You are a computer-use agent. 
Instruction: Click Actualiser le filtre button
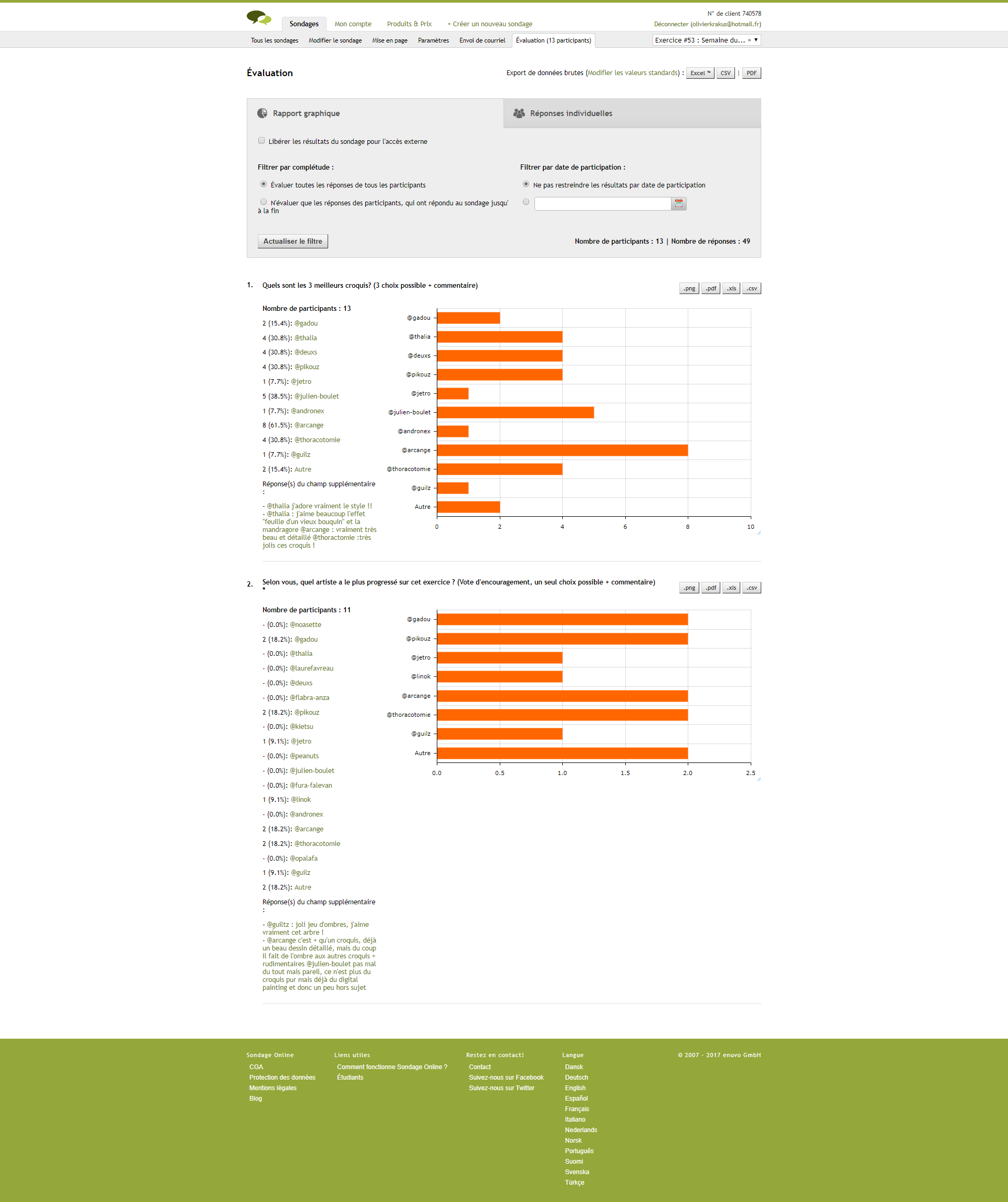click(292, 242)
